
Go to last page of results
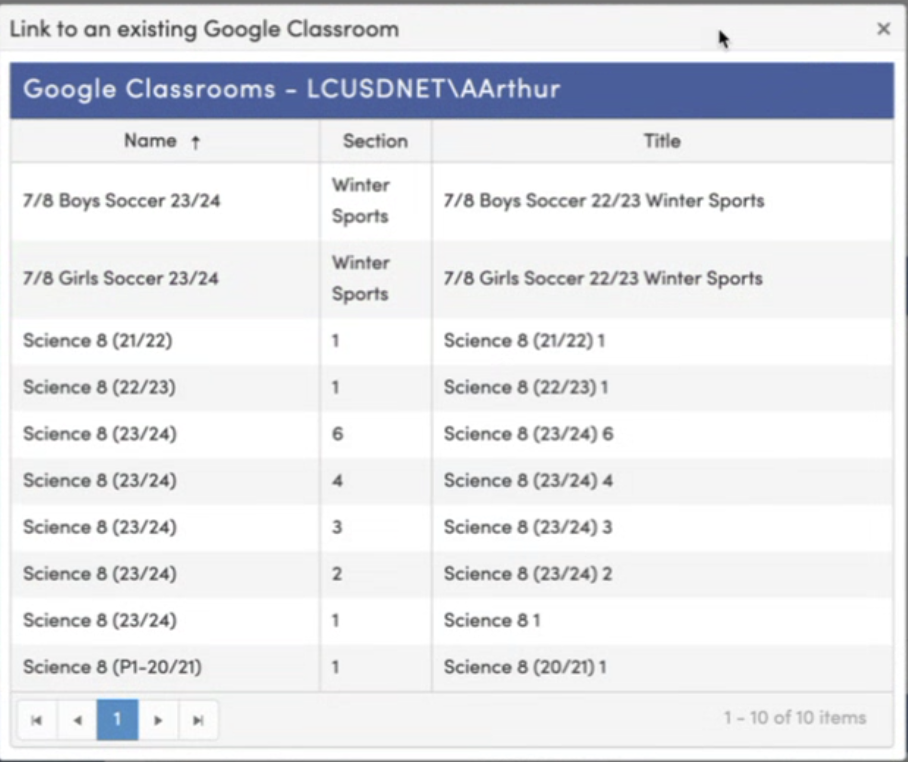[198, 720]
